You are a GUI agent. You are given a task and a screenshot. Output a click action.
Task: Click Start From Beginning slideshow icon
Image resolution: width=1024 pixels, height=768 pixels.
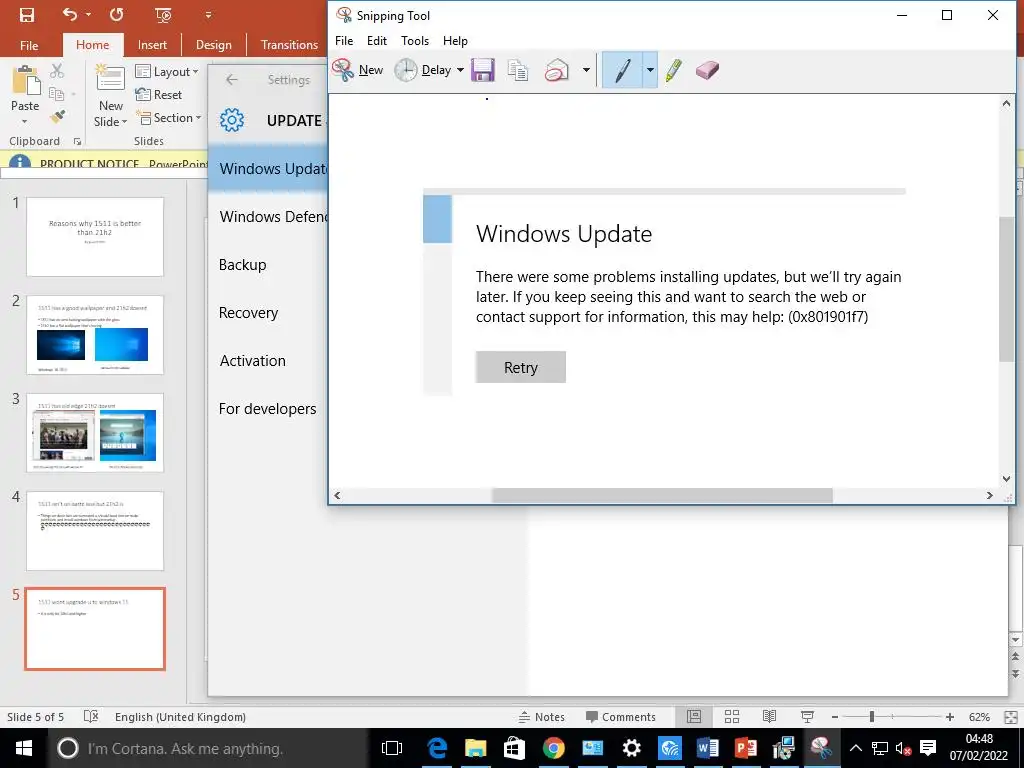pyautogui.click(x=163, y=14)
